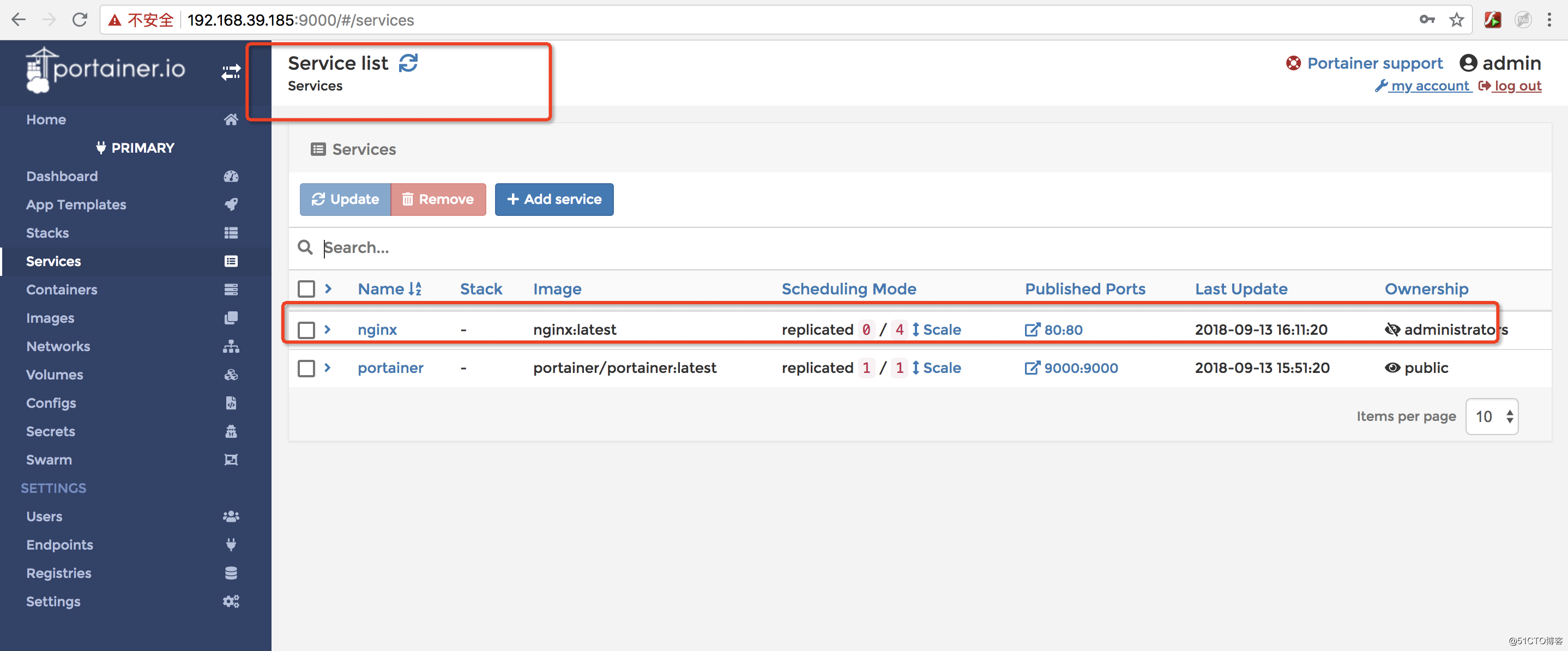1568x651 pixels.
Task: Click the admin user avatar icon
Action: coord(1468,63)
